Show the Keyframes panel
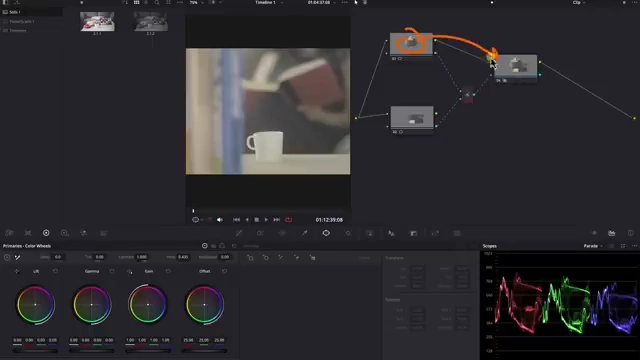 594,233
